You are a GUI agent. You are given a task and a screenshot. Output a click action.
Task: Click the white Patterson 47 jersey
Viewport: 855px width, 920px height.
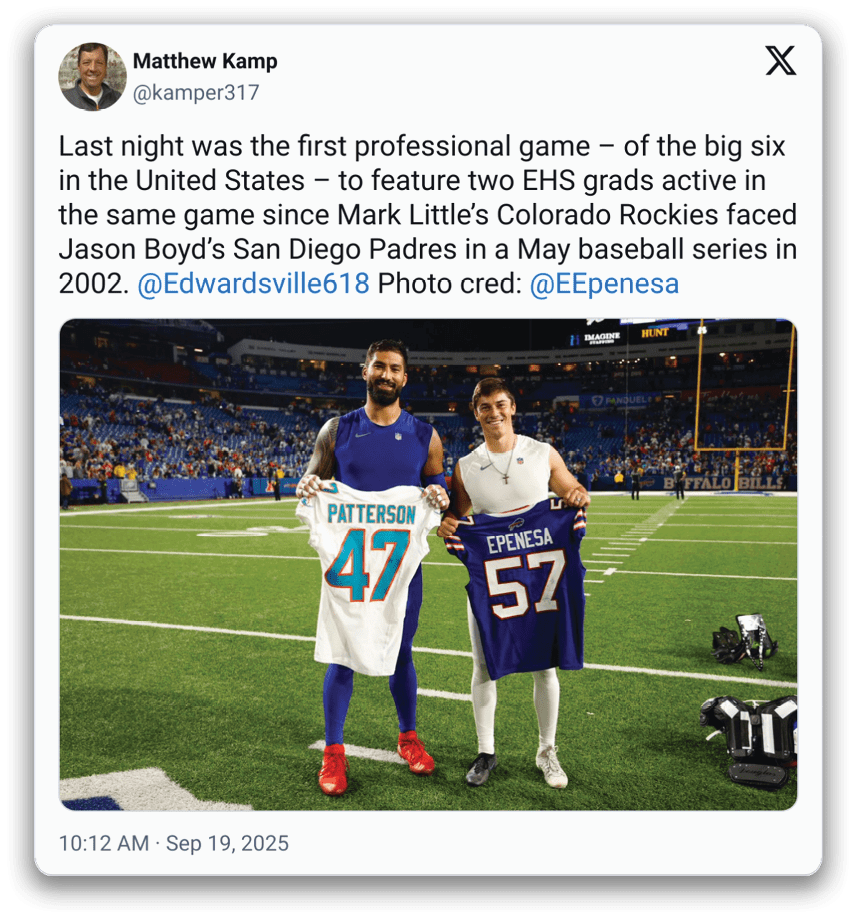(x=369, y=570)
